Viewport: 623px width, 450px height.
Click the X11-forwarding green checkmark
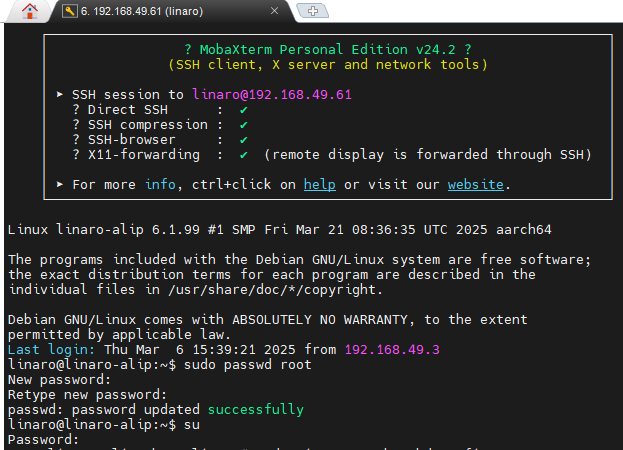point(244,155)
